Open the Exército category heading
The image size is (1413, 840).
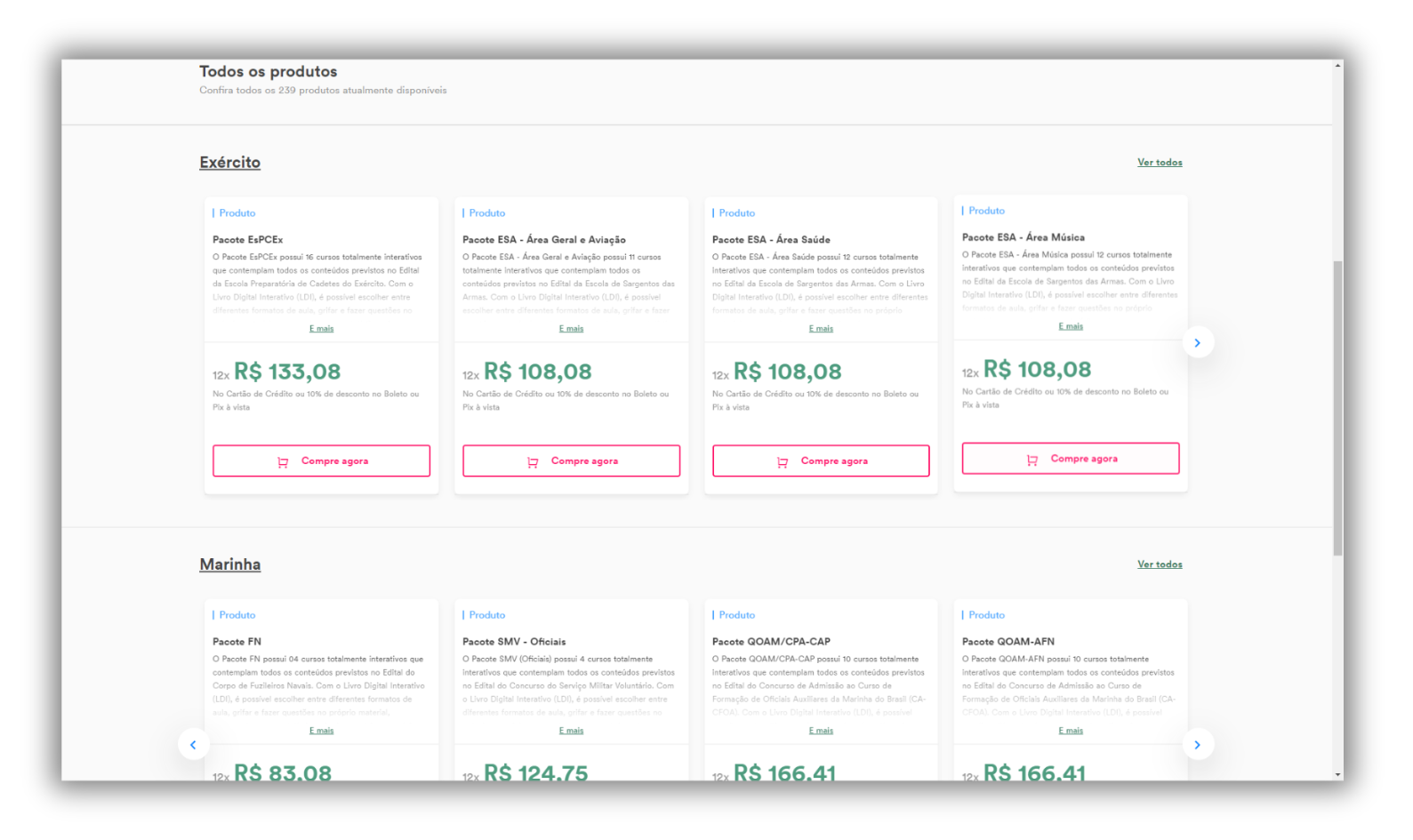(x=230, y=163)
